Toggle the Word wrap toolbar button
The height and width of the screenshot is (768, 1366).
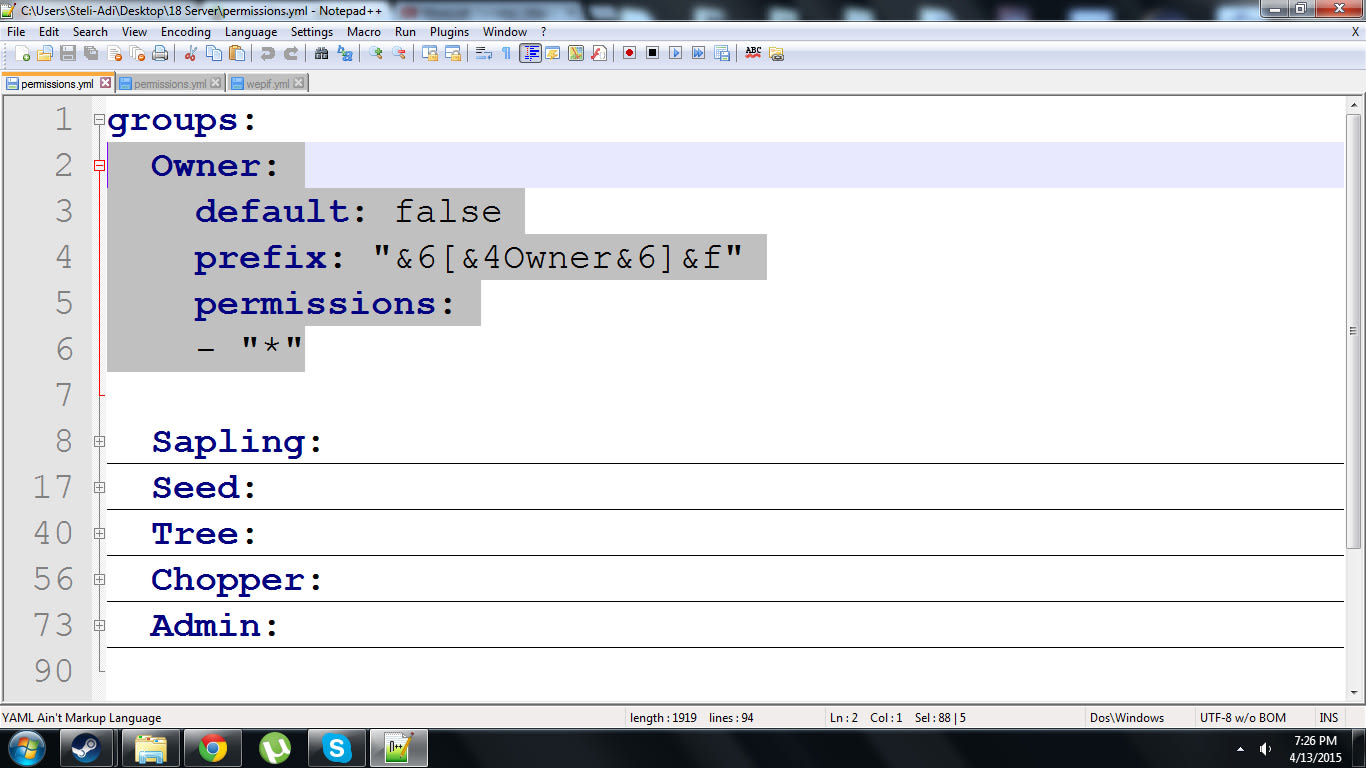[484, 53]
